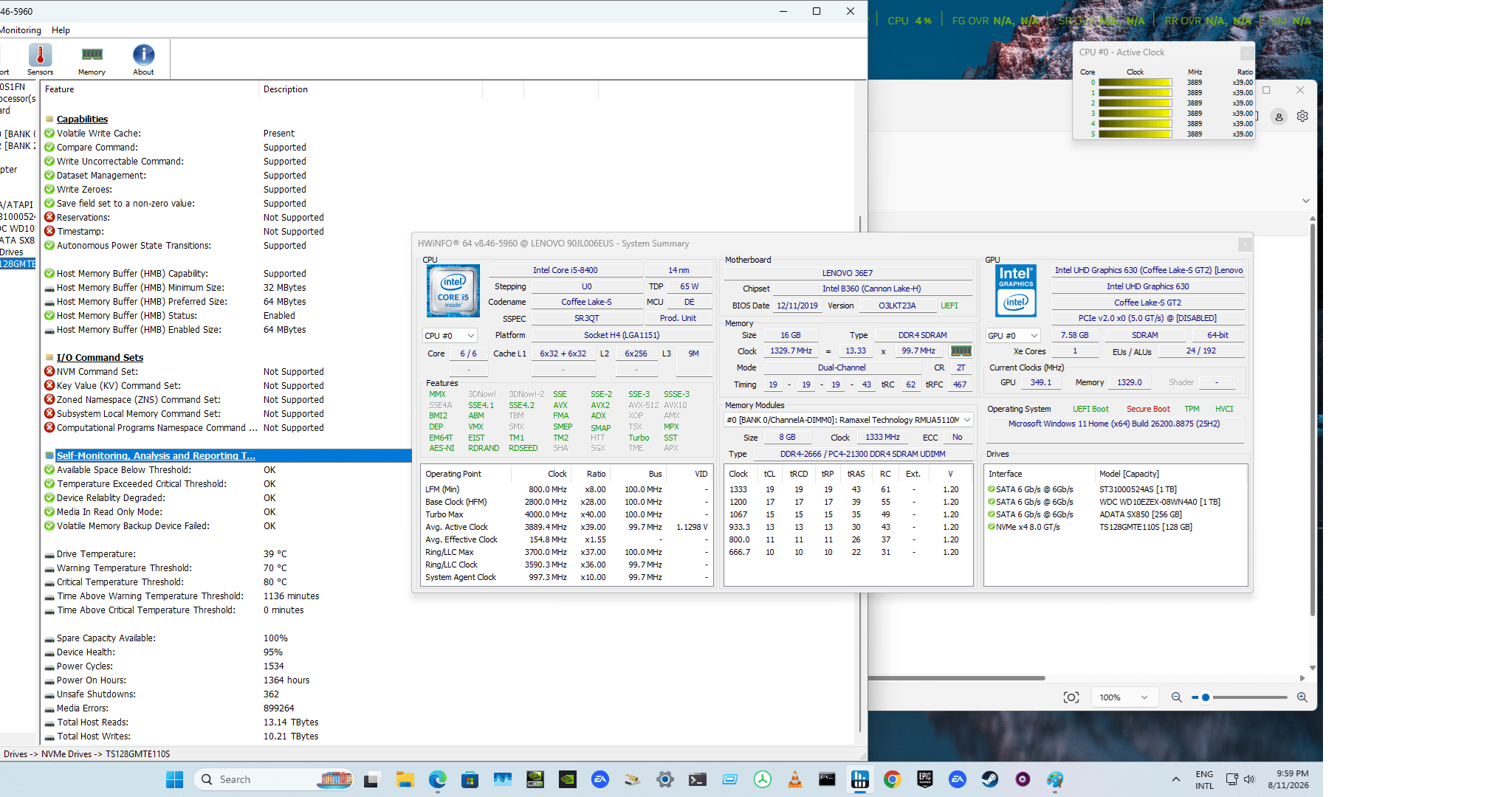1512x797 pixels.
Task: Click the account icon in the background window
Action: point(1279,117)
